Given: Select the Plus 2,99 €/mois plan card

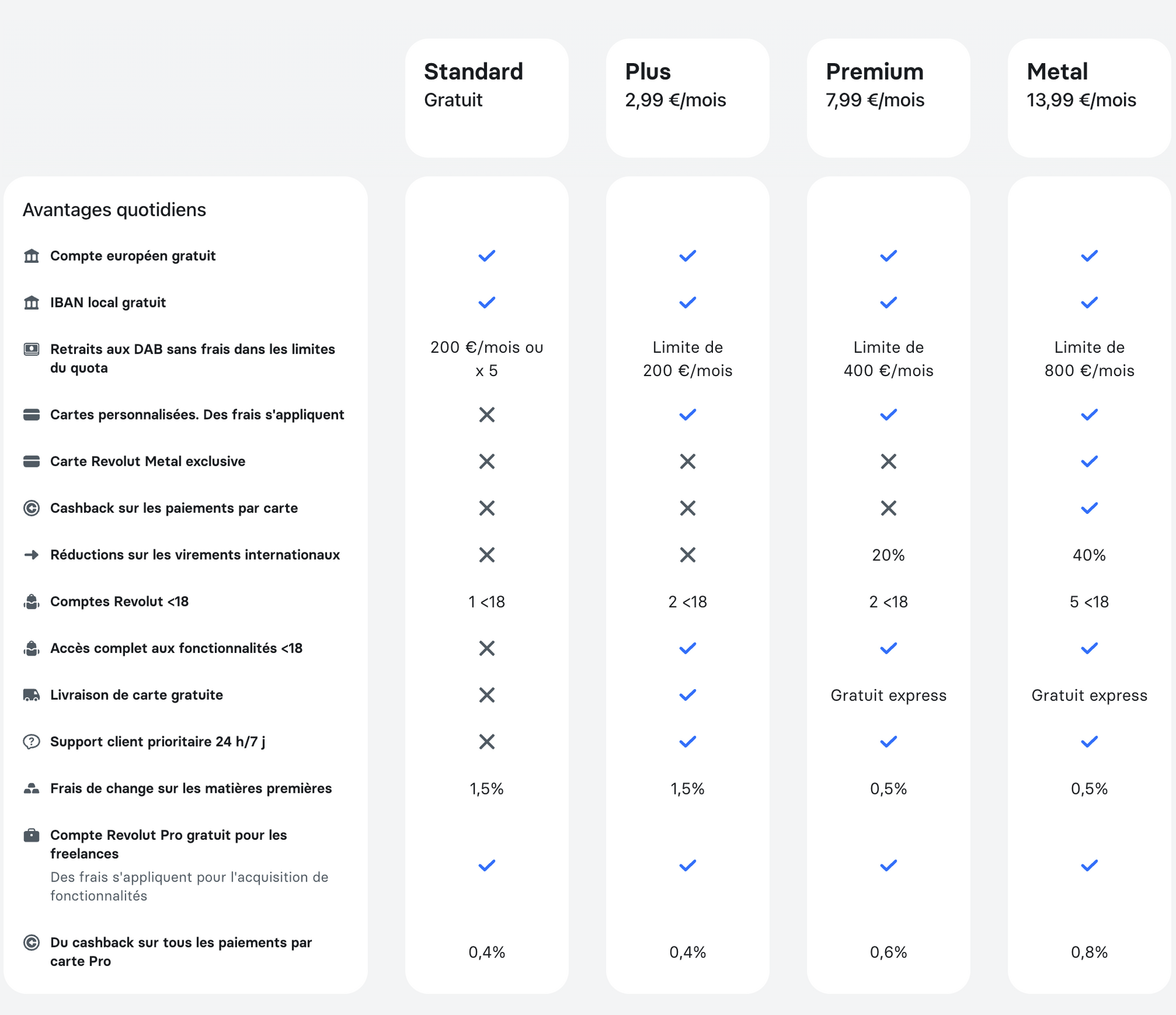Looking at the screenshot, I should point(687,98).
